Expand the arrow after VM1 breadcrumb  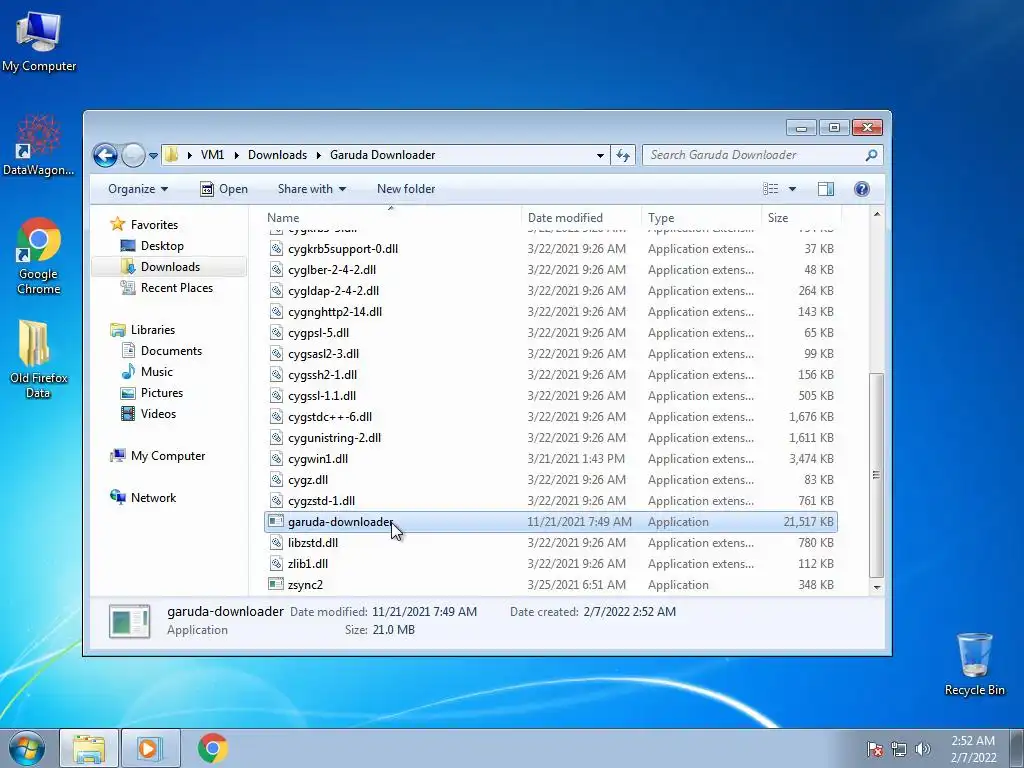click(x=236, y=155)
